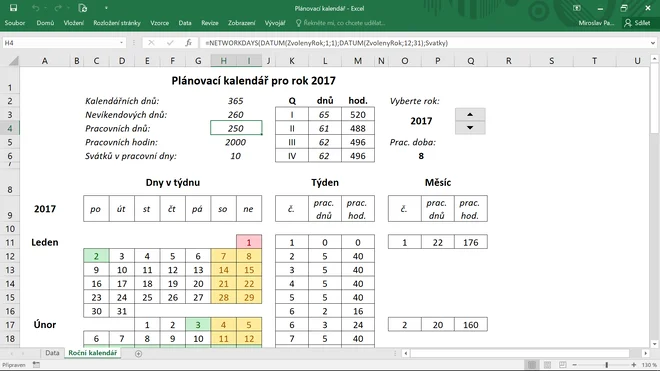Add a new sheet with plus icon
Screen dimensions: 660x371
click(x=138, y=353)
